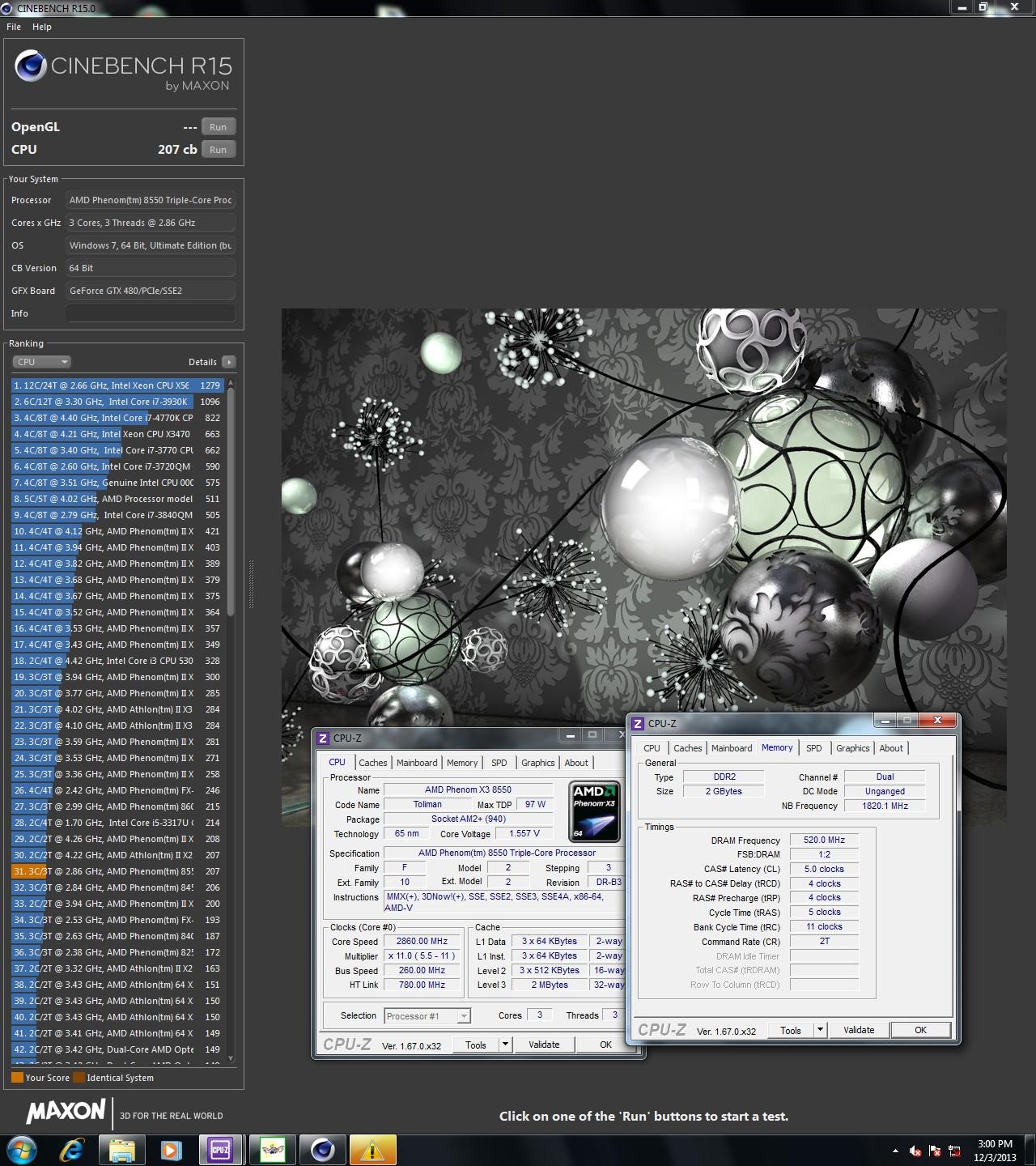1036x1166 pixels.
Task: Switch to Cinebench taskbar icon
Action: click(322, 1150)
